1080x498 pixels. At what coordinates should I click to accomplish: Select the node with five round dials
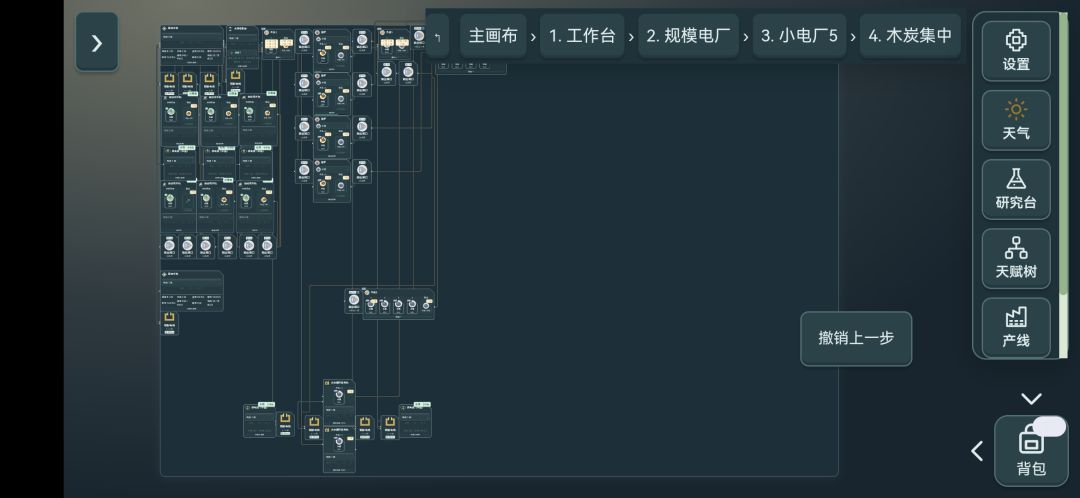click(399, 304)
